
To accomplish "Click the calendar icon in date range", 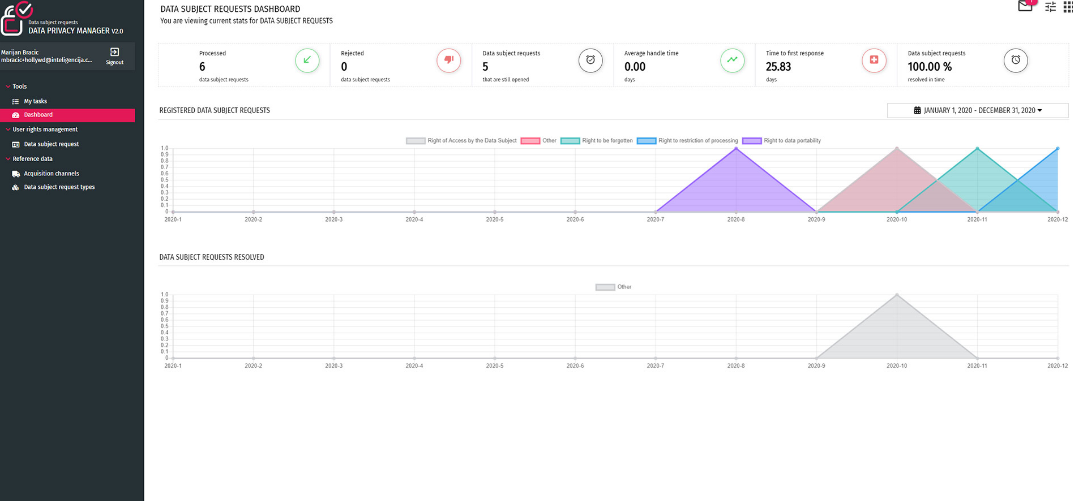I will pos(917,110).
